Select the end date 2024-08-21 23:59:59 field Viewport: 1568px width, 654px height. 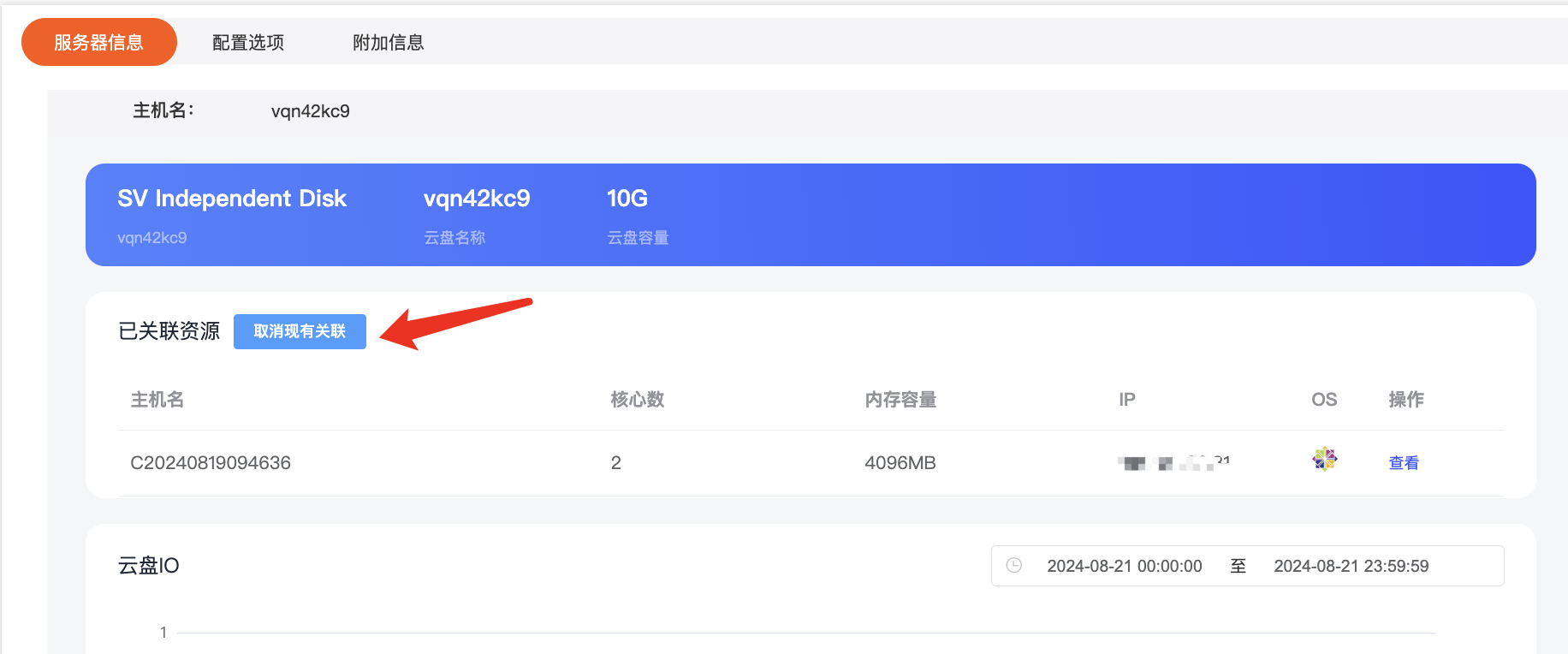pos(1351,566)
